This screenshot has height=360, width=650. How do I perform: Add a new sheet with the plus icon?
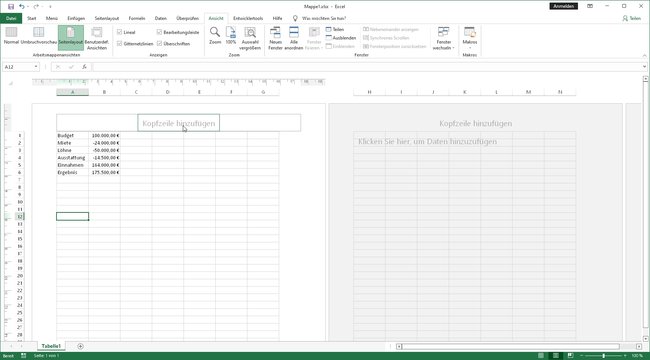click(x=80, y=346)
